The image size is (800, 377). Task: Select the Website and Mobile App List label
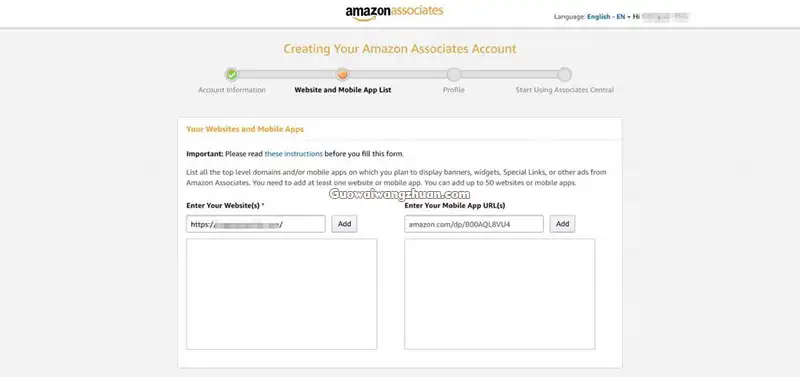343,90
